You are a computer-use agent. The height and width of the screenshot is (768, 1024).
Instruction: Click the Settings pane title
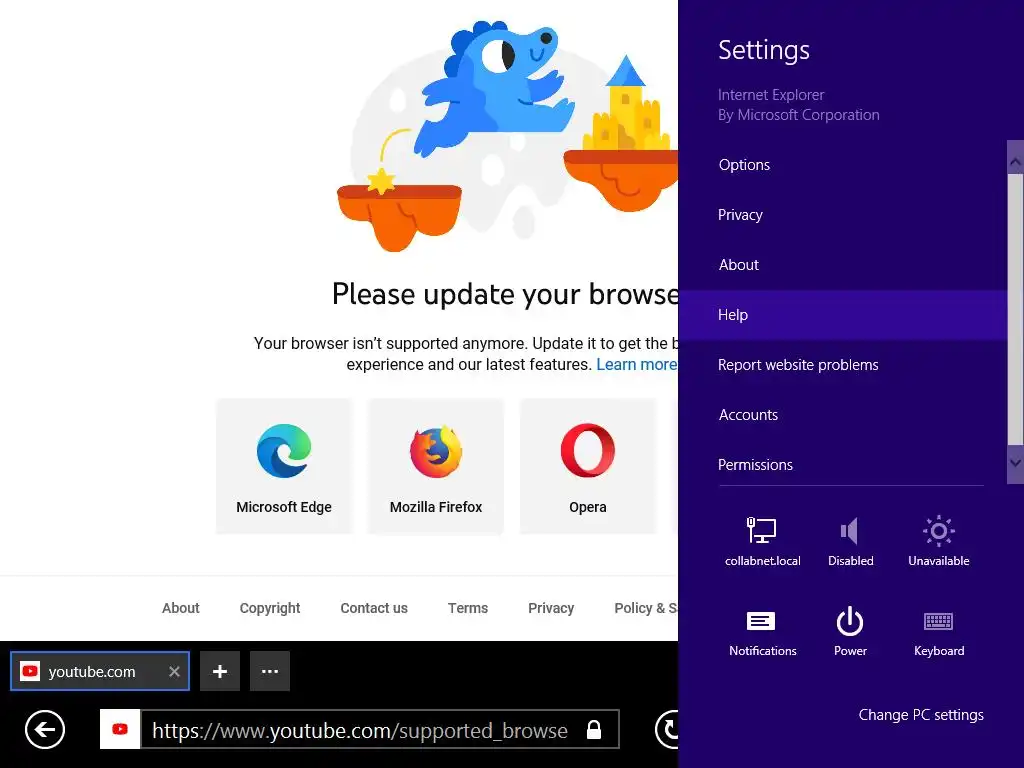pos(763,50)
